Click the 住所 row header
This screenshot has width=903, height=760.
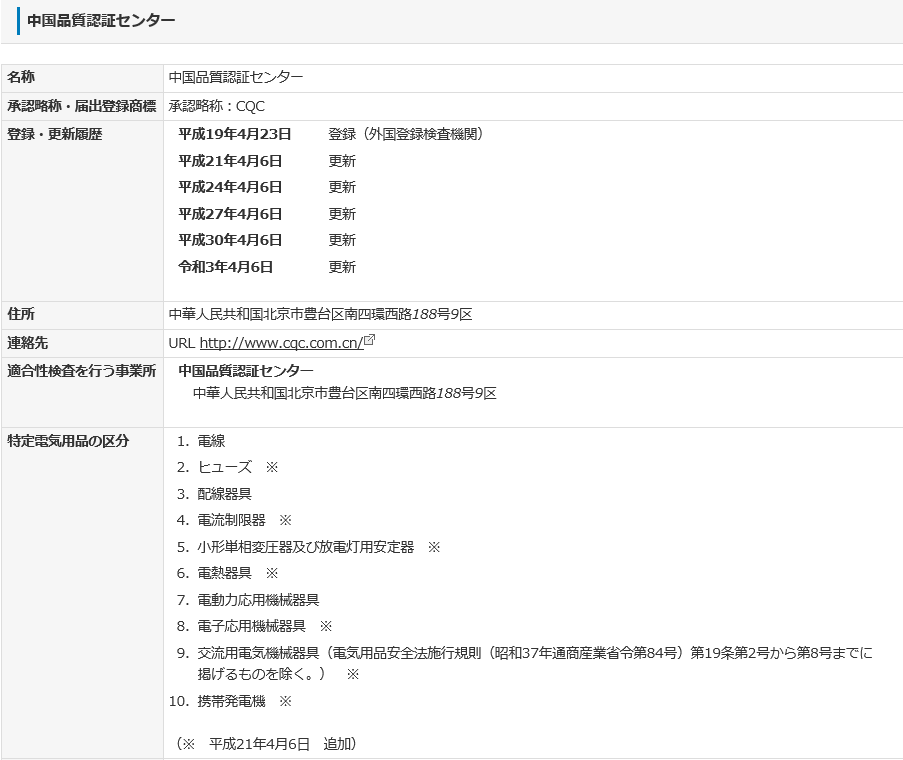(21, 314)
